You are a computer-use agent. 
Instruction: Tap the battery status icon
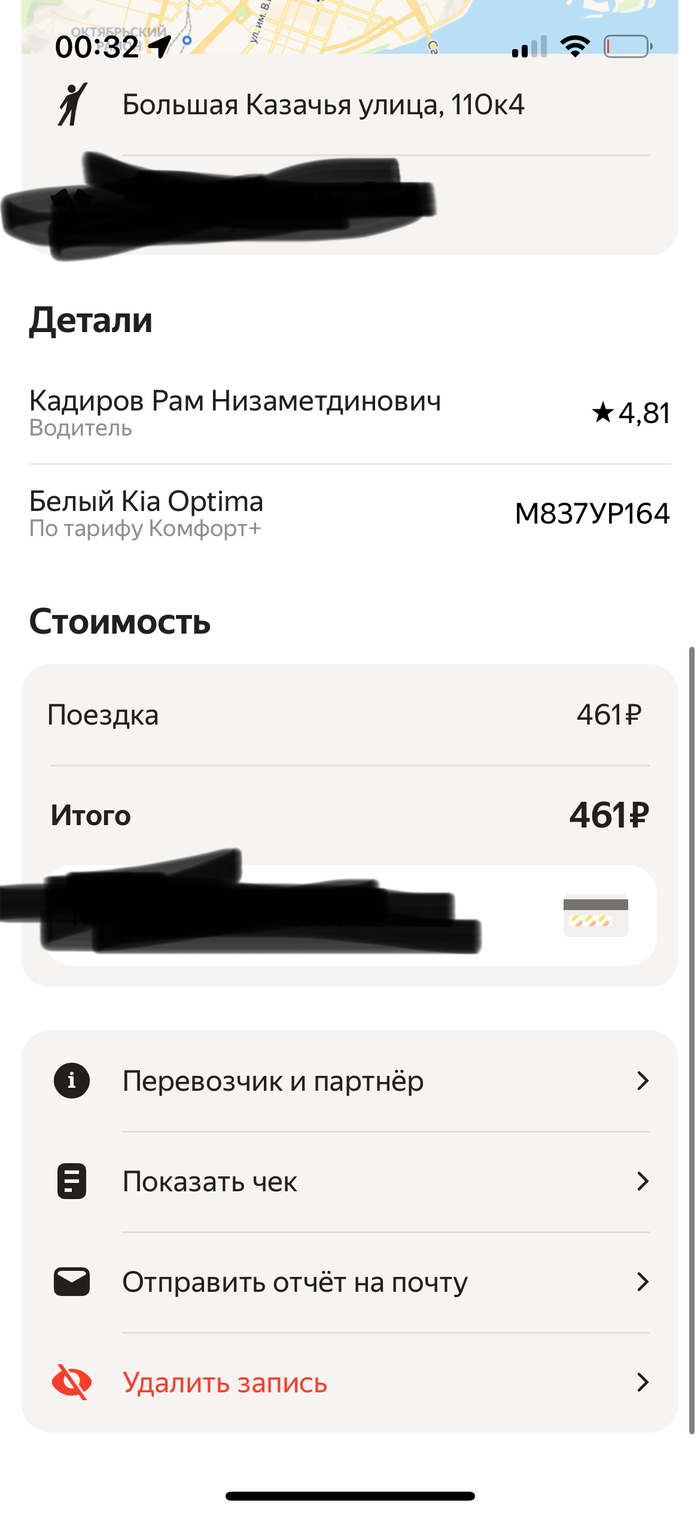[x=627, y=46]
